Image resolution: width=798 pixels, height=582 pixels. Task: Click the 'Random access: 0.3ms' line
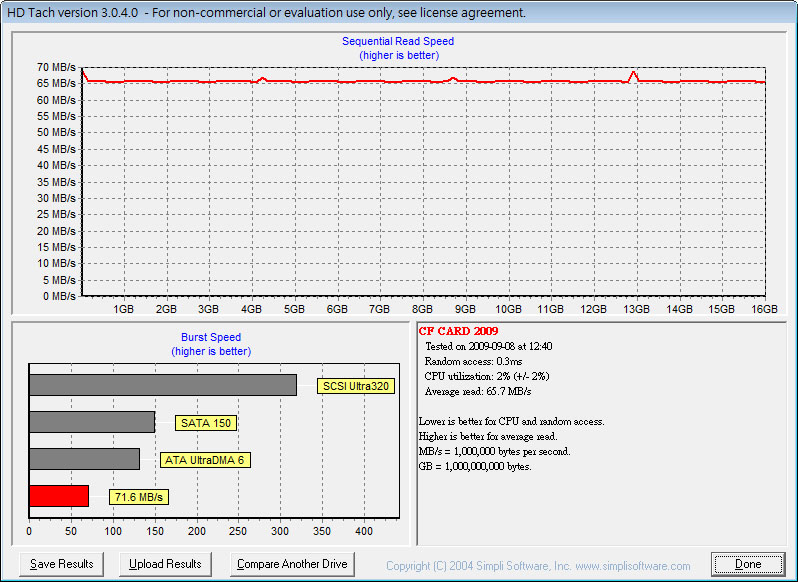(x=473, y=362)
